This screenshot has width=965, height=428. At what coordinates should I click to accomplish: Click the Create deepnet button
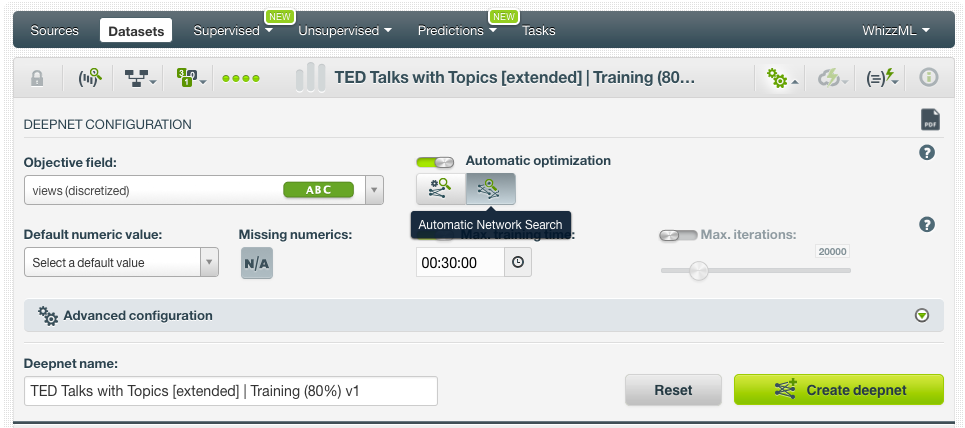[838, 390]
